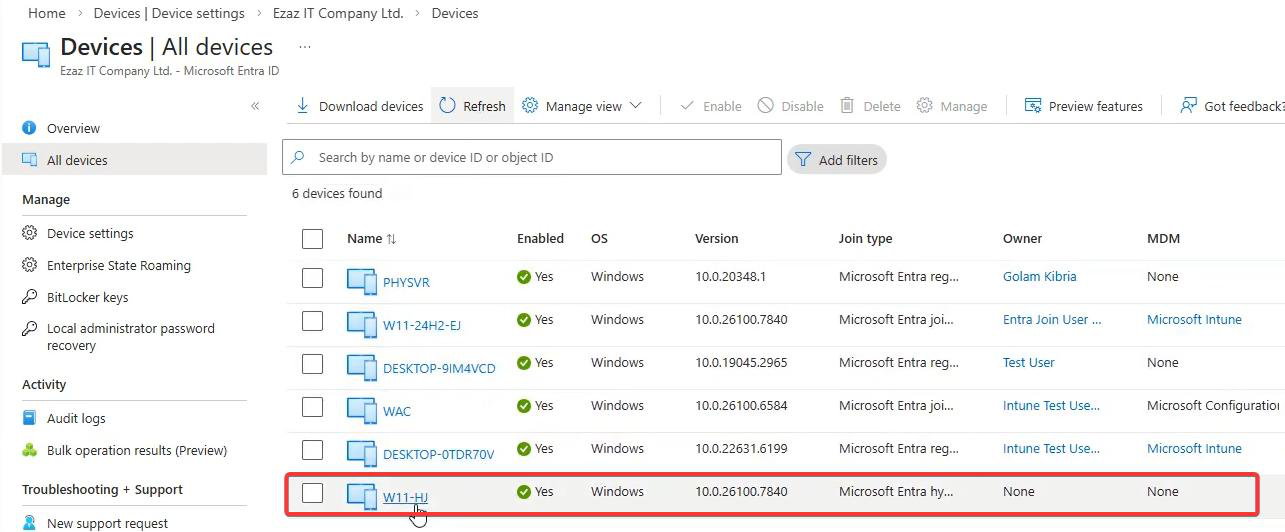Check the W11-HJ row checkbox
1285x532 pixels.
pyautogui.click(x=312, y=492)
